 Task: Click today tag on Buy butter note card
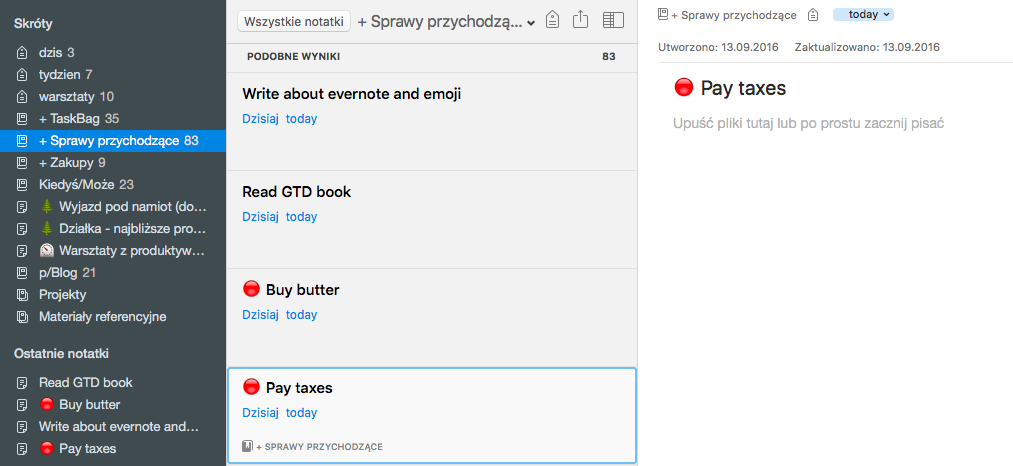coord(302,315)
